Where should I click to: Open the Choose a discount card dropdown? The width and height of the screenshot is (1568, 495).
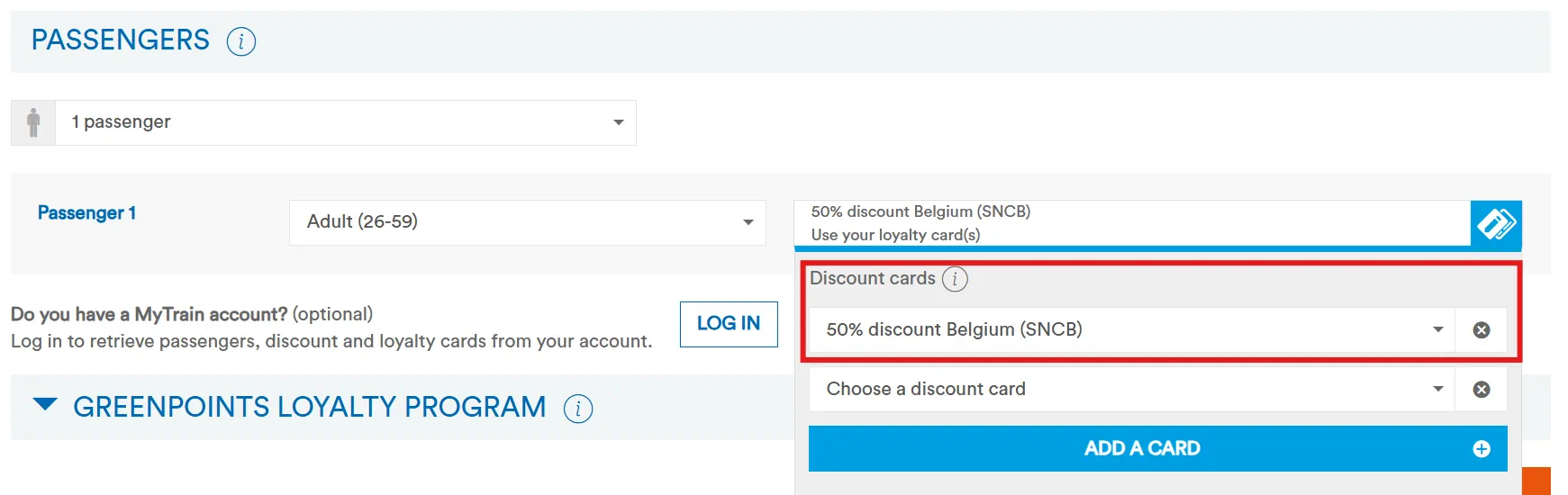pos(1131,390)
